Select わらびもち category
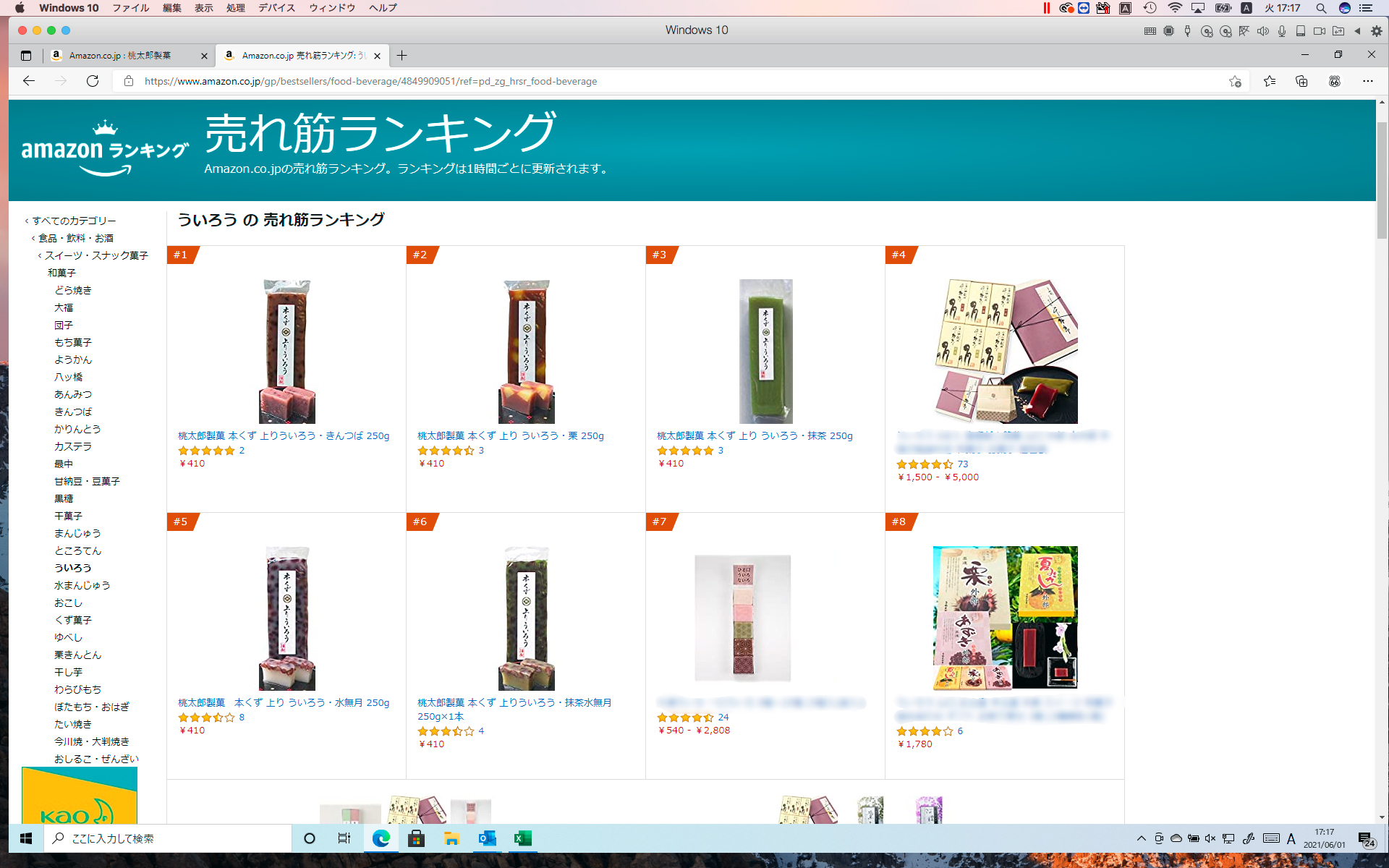Screen dimensions: 1389x868 click(x=77, y=689)
